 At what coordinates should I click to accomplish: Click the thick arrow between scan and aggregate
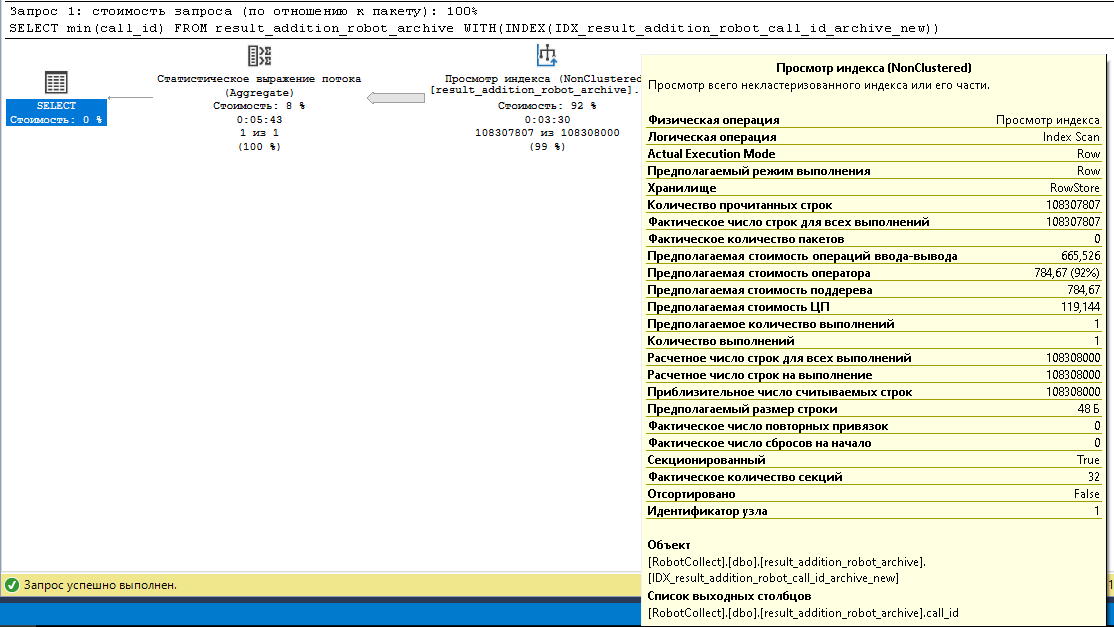[x=395, y=98]
